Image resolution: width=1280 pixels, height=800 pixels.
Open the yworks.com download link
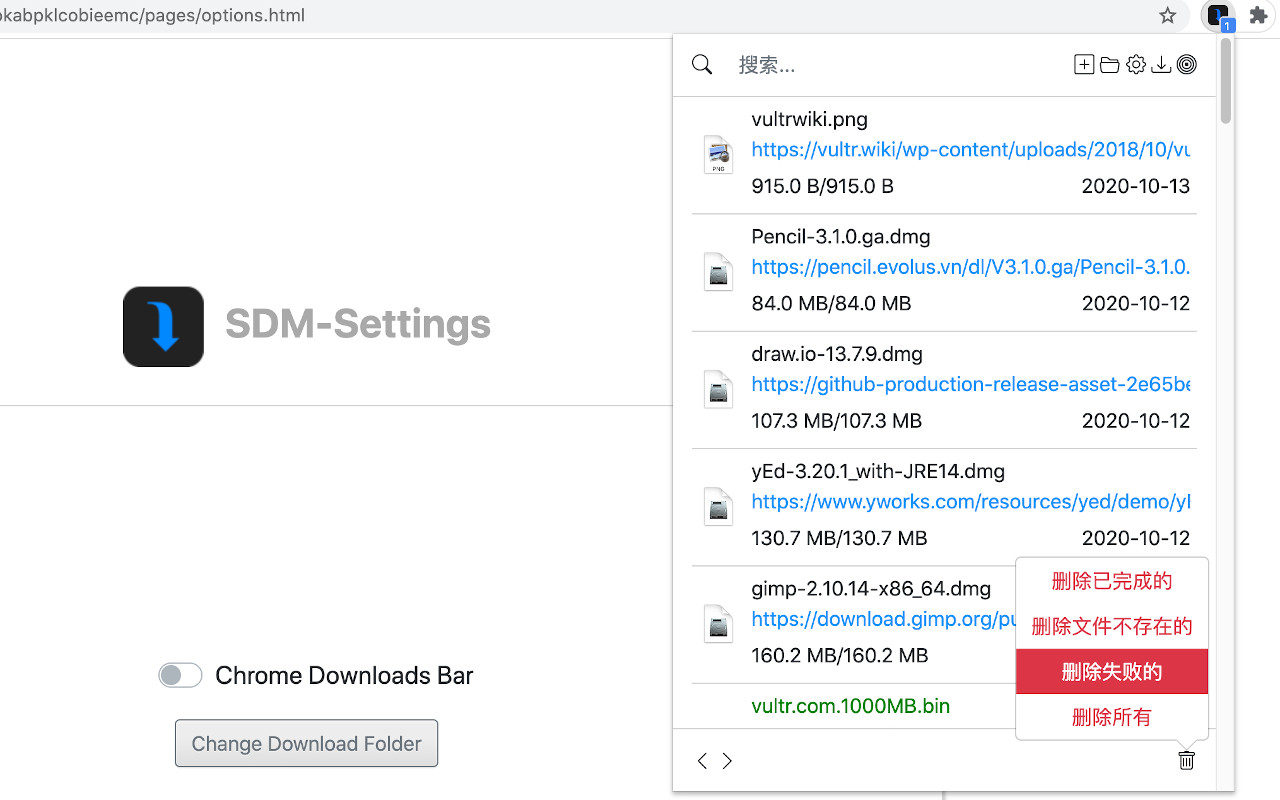point(970,501)
